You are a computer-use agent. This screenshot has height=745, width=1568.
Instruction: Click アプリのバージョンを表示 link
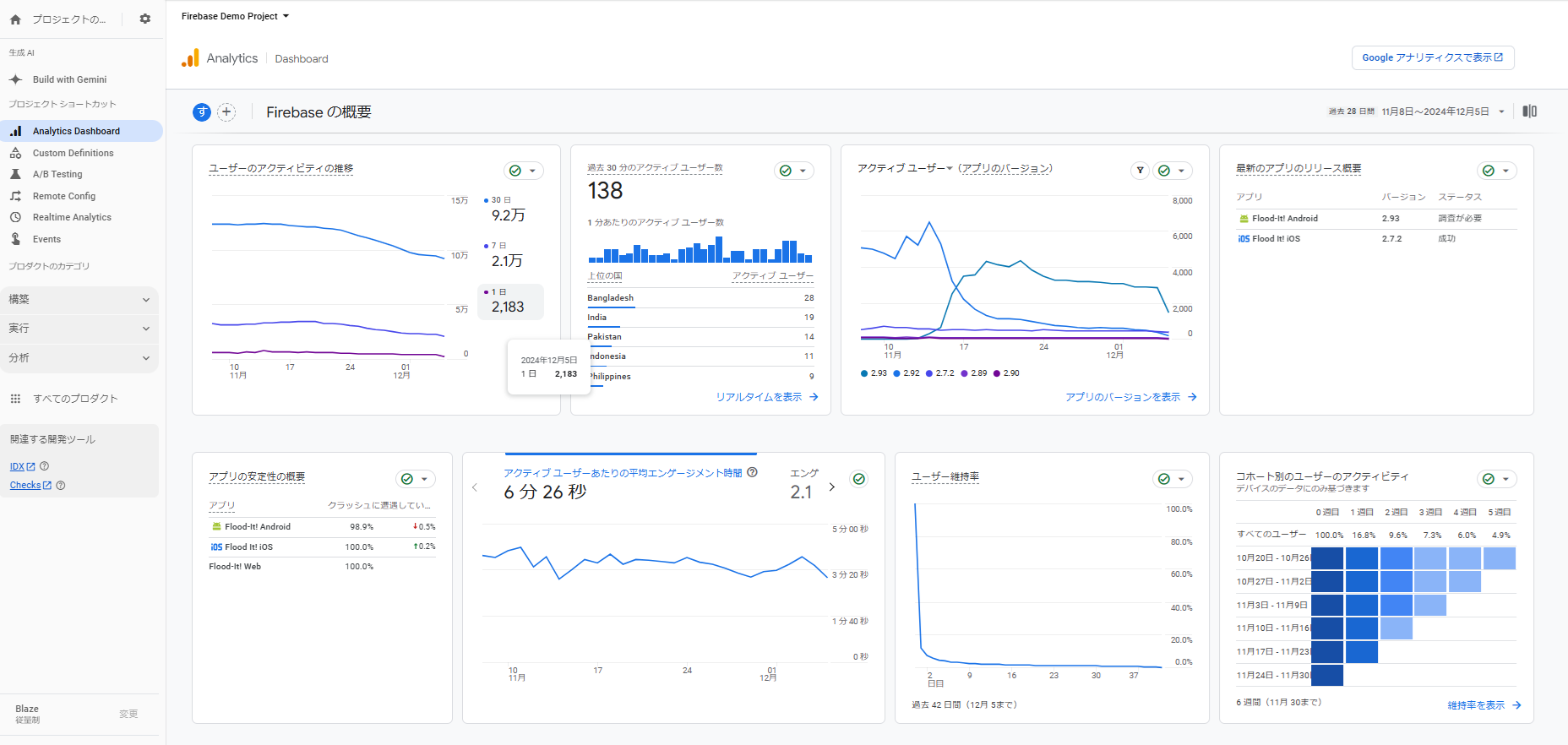coord(1130,397)
